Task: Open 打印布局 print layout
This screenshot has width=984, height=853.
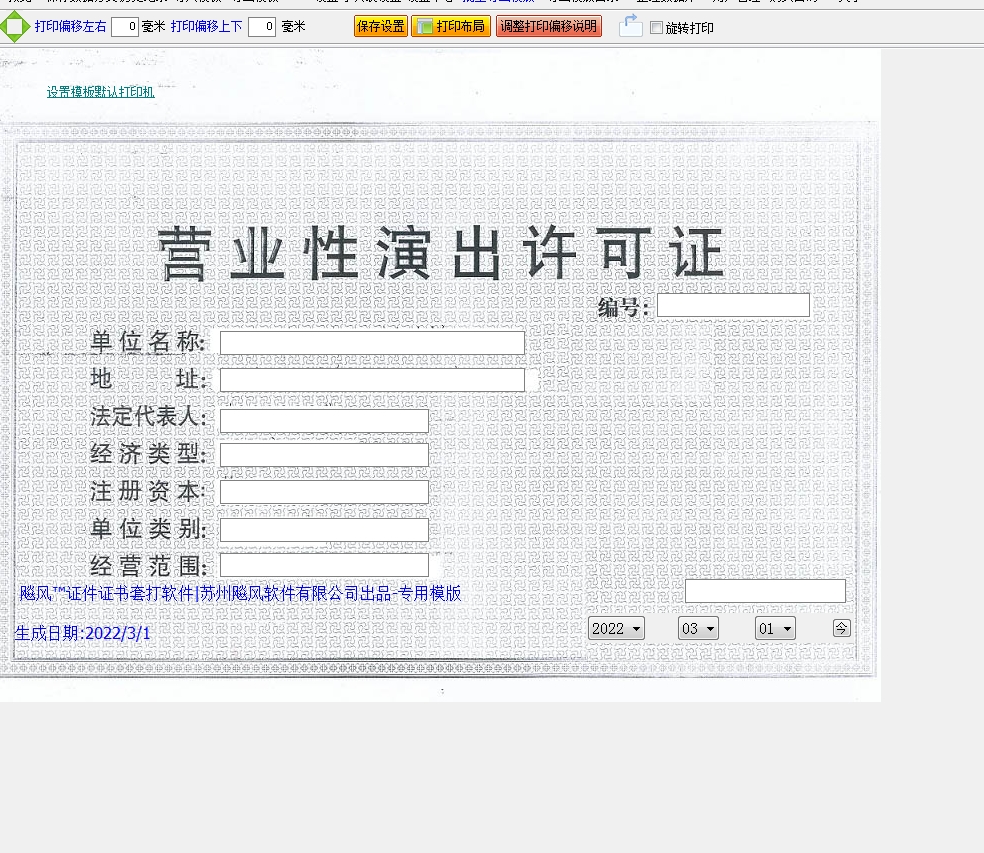Action: pos(451,27)
